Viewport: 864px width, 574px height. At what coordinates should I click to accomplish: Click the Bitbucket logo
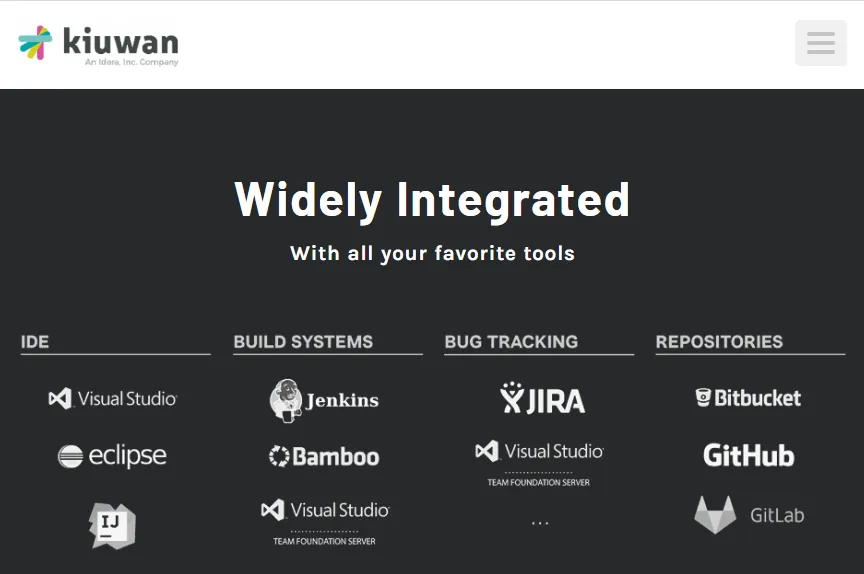click(748, 398)
